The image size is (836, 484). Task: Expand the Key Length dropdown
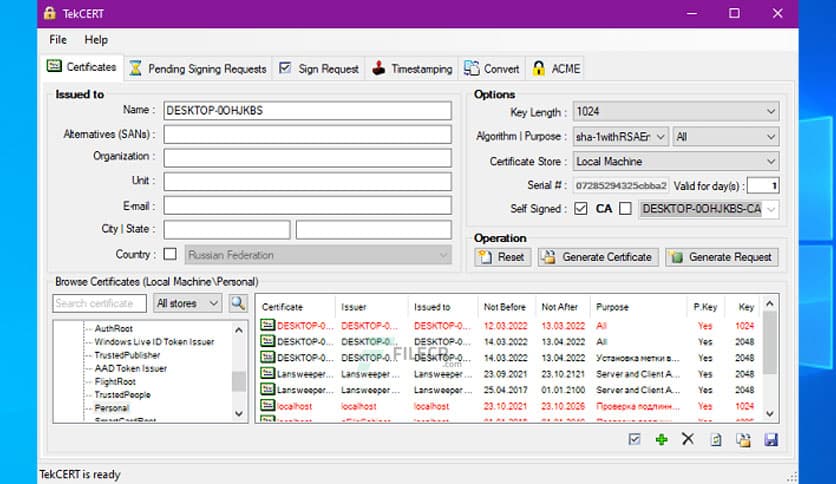[676, 111]
